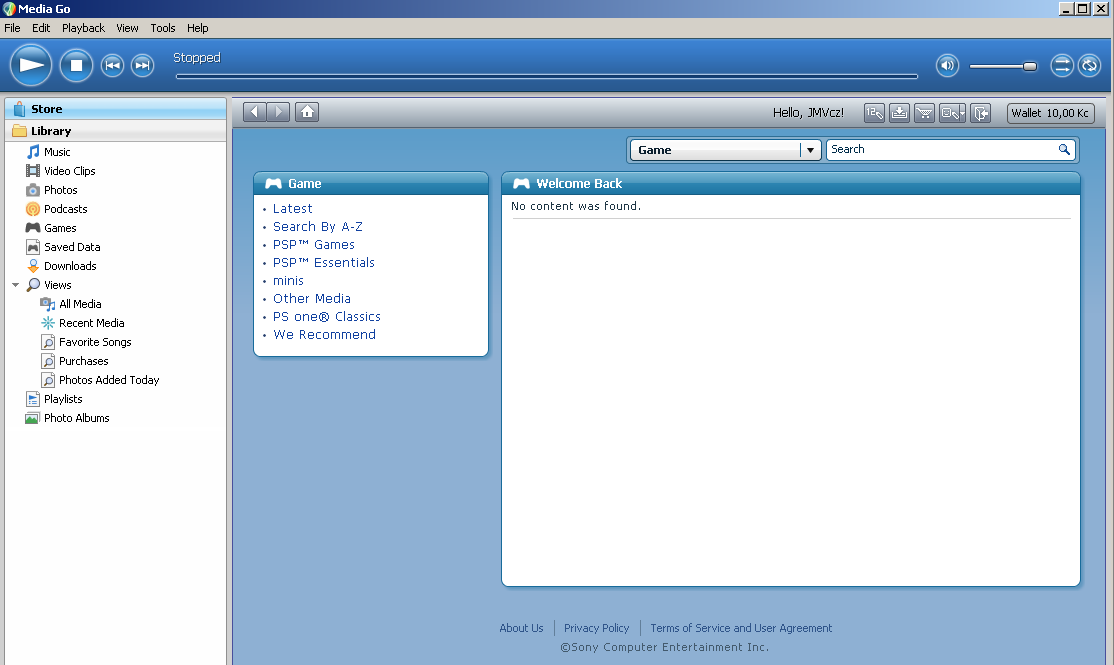Skip to the next track
Viewport: 1114px width, 665px height.
(x=143, y=65)
